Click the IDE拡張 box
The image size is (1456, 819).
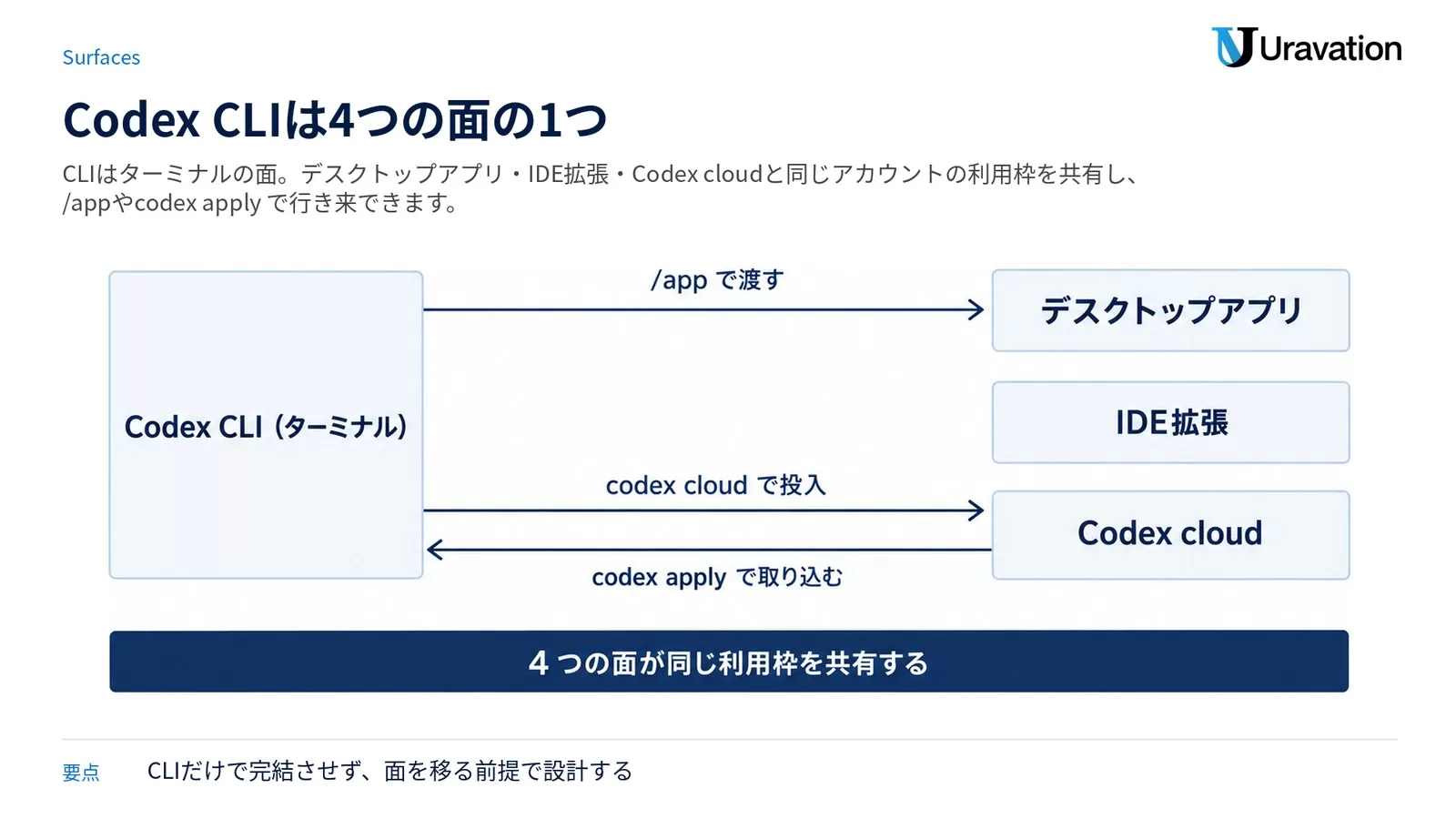point(1170,422)
